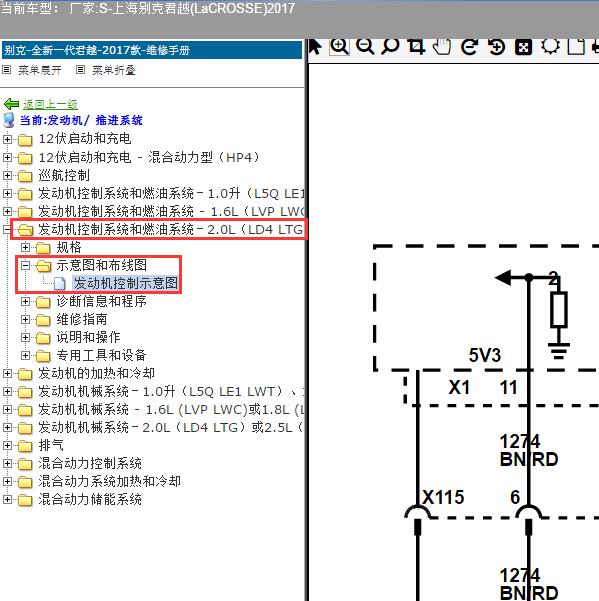Activate the zoom in magnifier tool
This screenshot has height=601, width=599.
(339, 47)
